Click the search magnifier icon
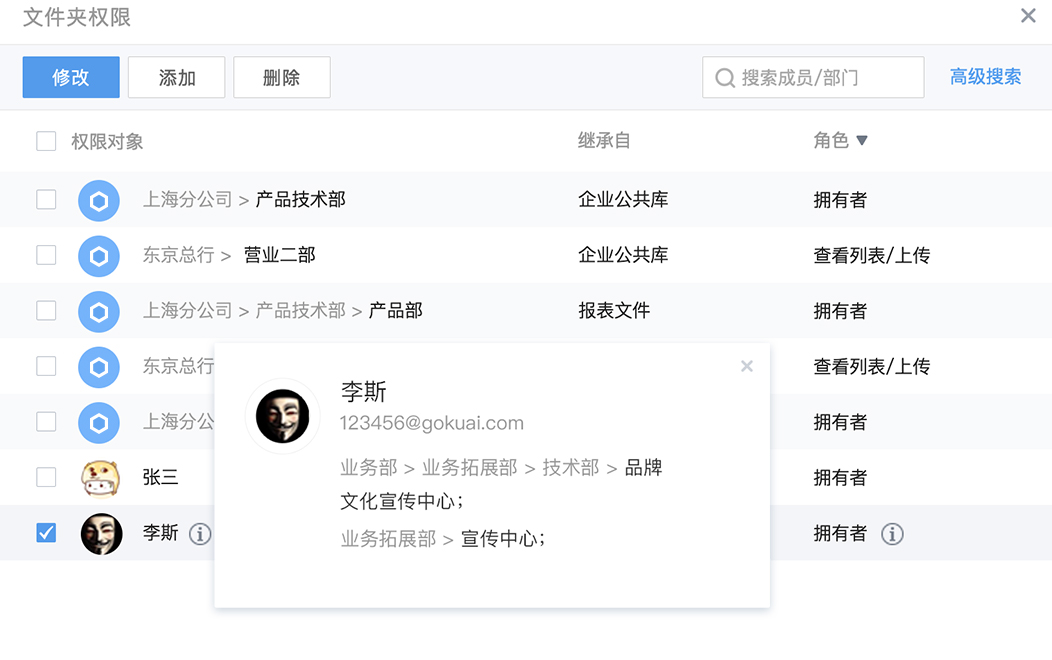The image size is (1052, 660). 725,77
